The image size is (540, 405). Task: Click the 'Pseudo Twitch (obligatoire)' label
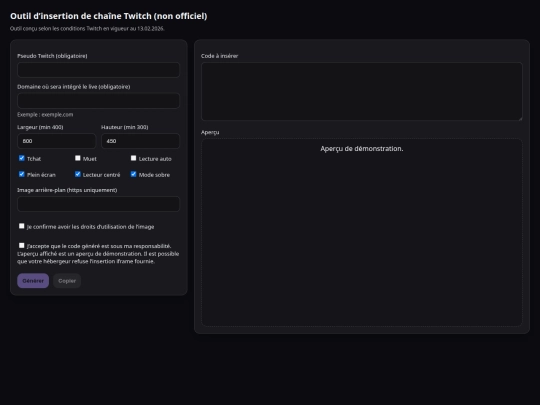[x=52, y=56]
